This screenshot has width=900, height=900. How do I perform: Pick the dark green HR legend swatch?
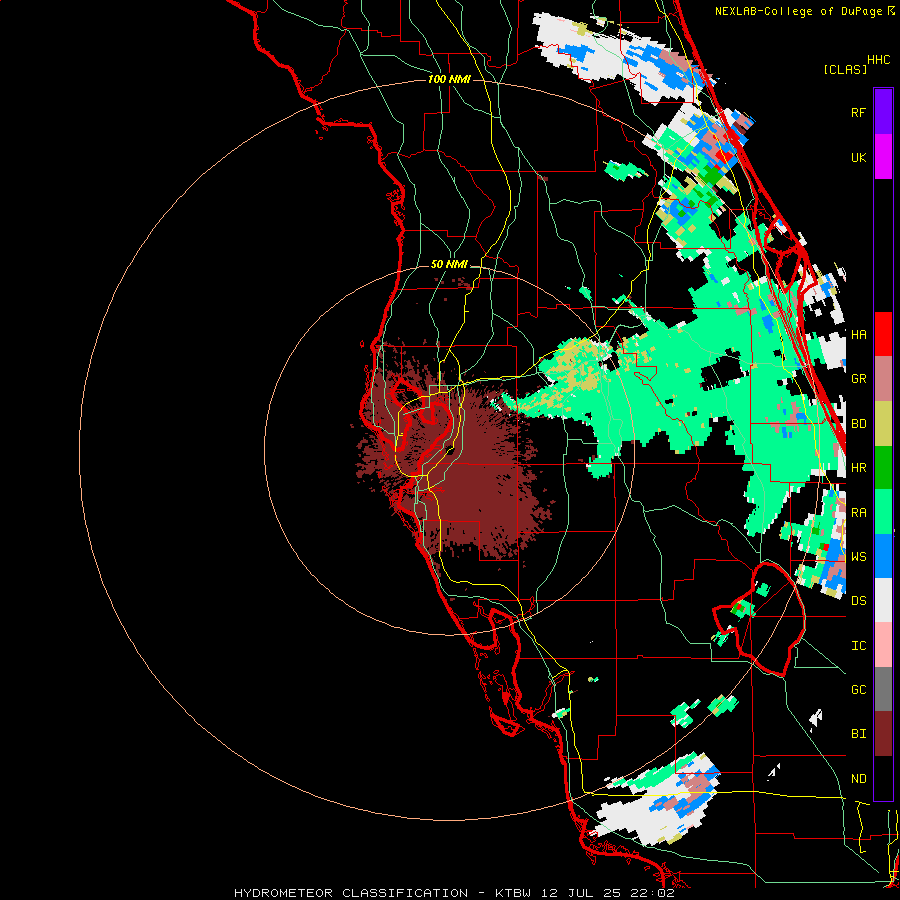coord(883,468)
